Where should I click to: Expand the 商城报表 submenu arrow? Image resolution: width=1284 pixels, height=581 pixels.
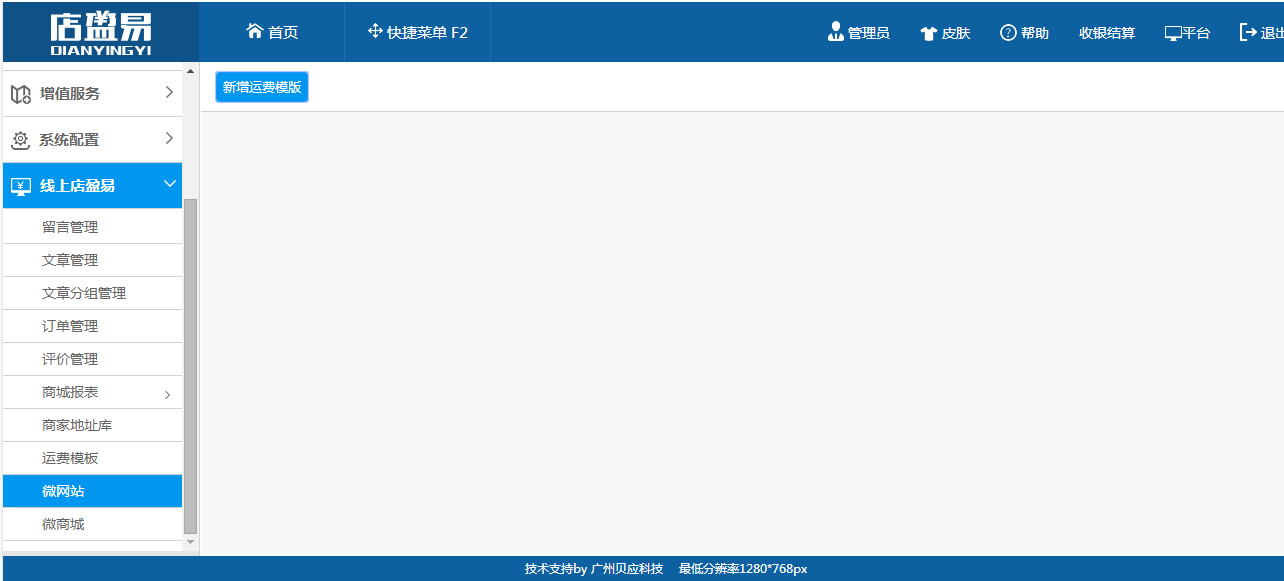[x=167, y=395]
